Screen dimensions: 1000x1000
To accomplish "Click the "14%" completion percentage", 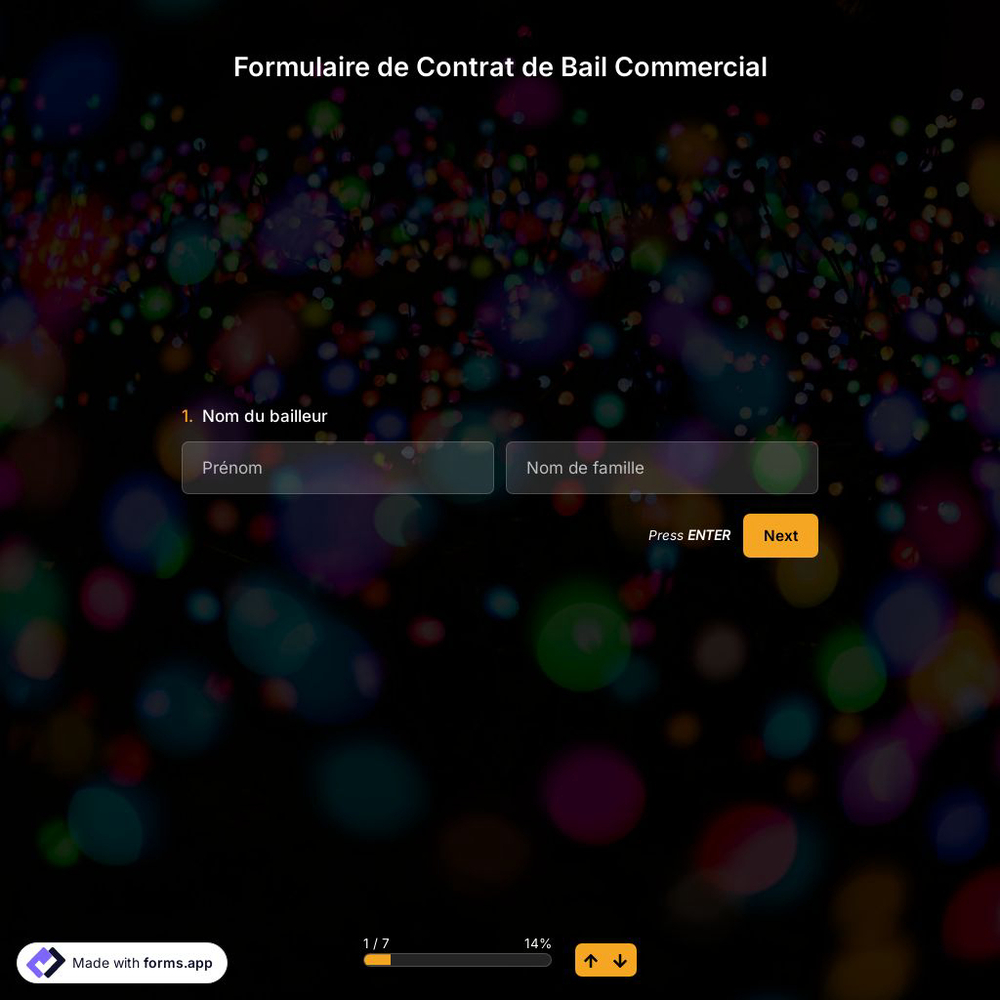I will [x=537, y=943].
